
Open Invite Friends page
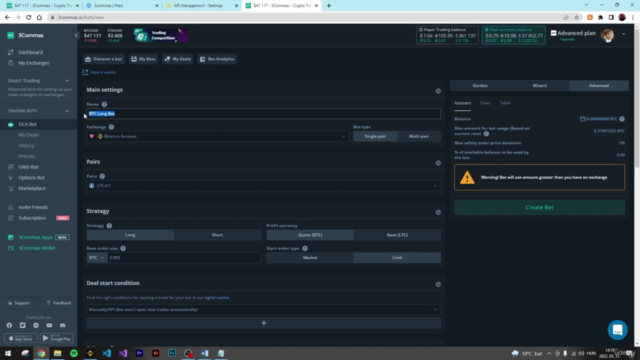pyautogui.click(x=33, y=207)
